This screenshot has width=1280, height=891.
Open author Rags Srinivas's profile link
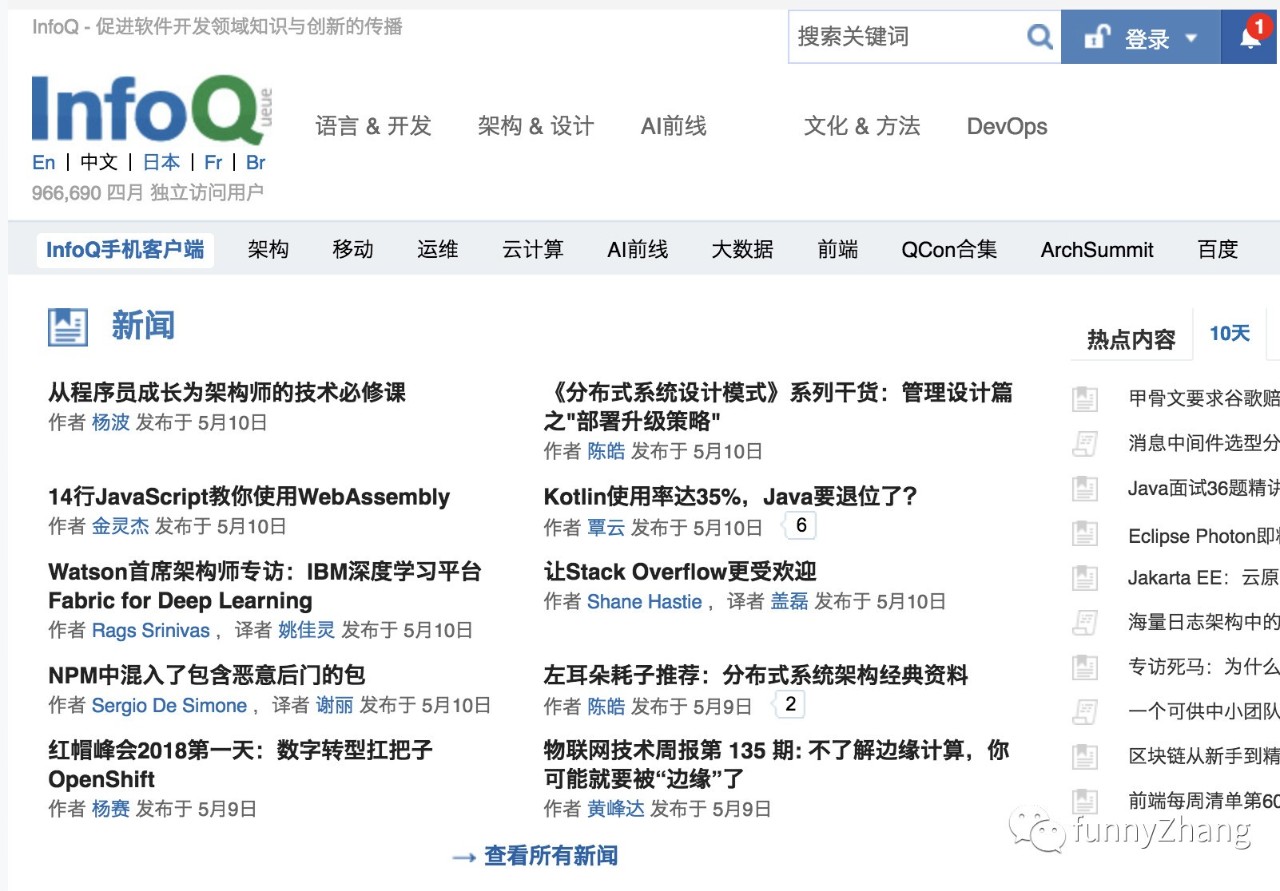(151, 630)
